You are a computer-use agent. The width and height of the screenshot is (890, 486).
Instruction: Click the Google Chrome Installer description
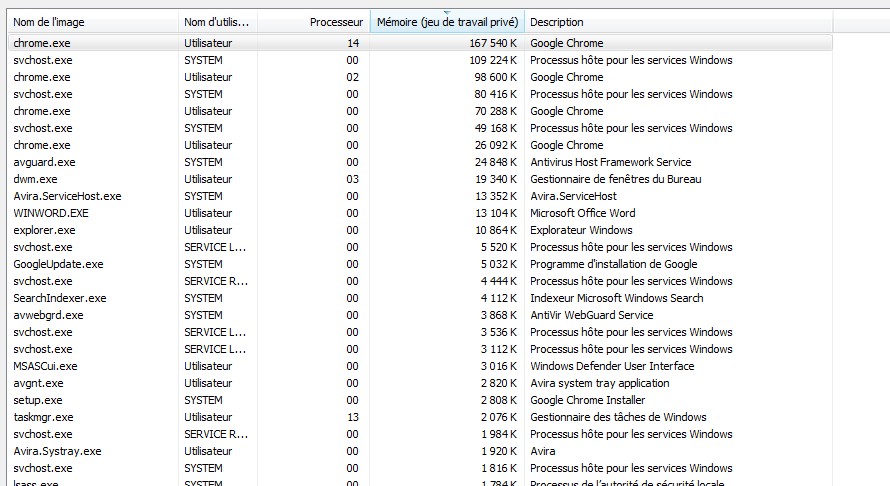point(587,400)
